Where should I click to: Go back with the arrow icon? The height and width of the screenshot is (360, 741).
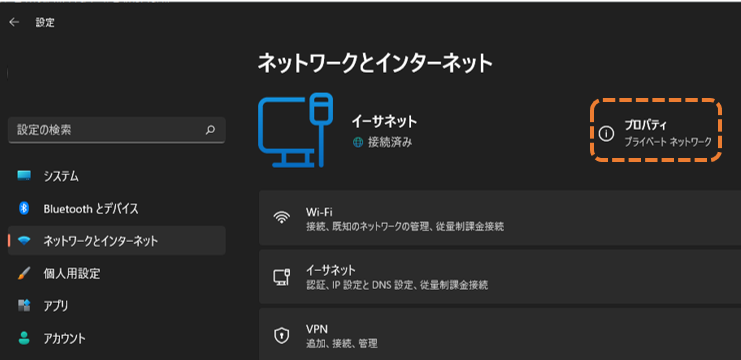pos(14,22)
